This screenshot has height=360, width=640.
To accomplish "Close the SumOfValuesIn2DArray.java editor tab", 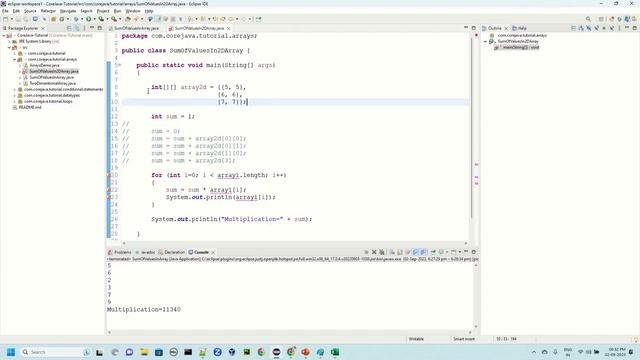I will (x=229, y=28).
